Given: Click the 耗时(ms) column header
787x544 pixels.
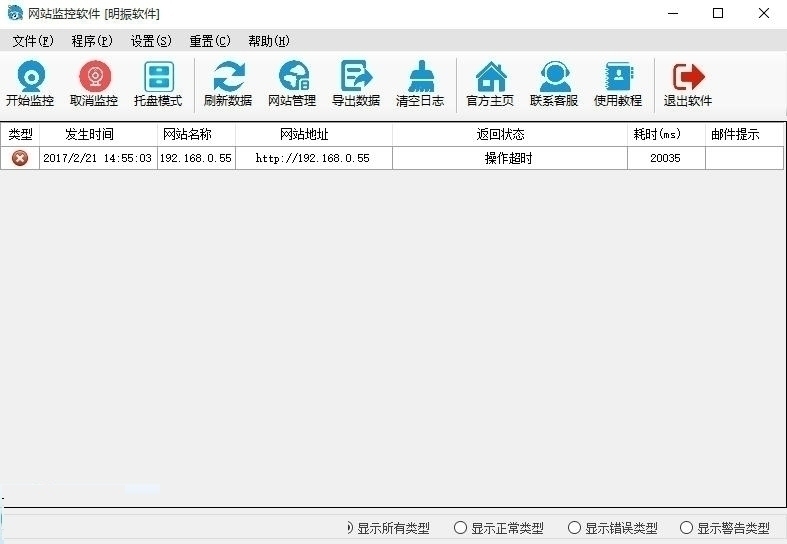Looking at the screenshot, I should click(x=667, y=134).
